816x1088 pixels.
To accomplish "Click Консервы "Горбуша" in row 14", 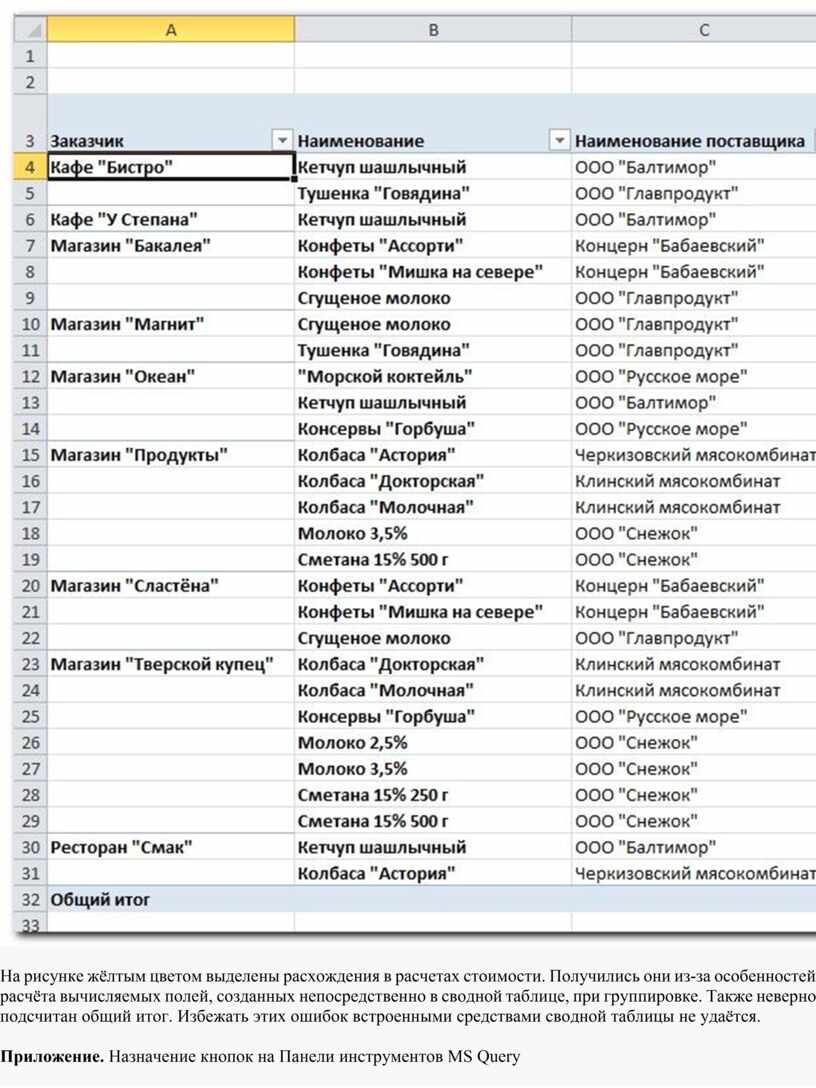I will tap(433, 429).
